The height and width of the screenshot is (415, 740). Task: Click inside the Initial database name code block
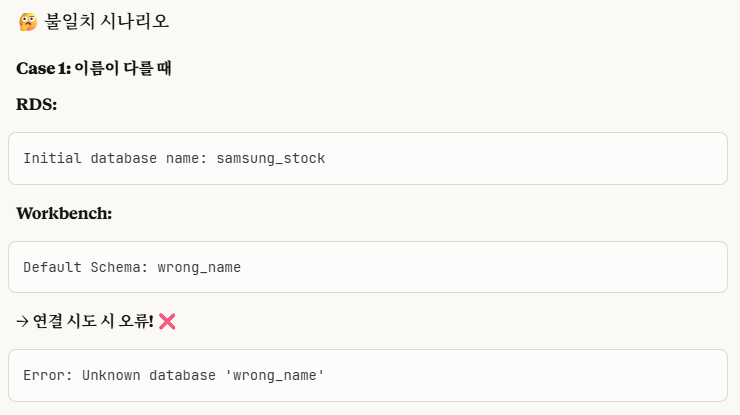368,158
